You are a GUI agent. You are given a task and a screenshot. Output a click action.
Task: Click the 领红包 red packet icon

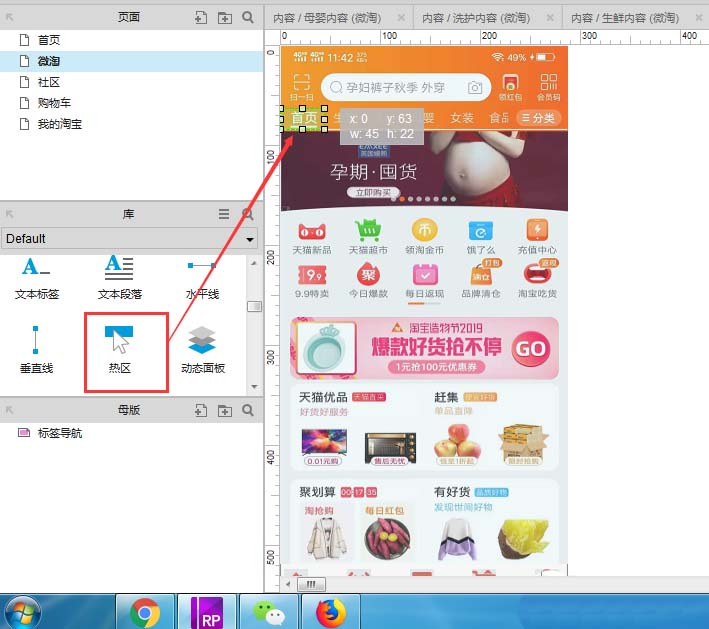point(510,87)
